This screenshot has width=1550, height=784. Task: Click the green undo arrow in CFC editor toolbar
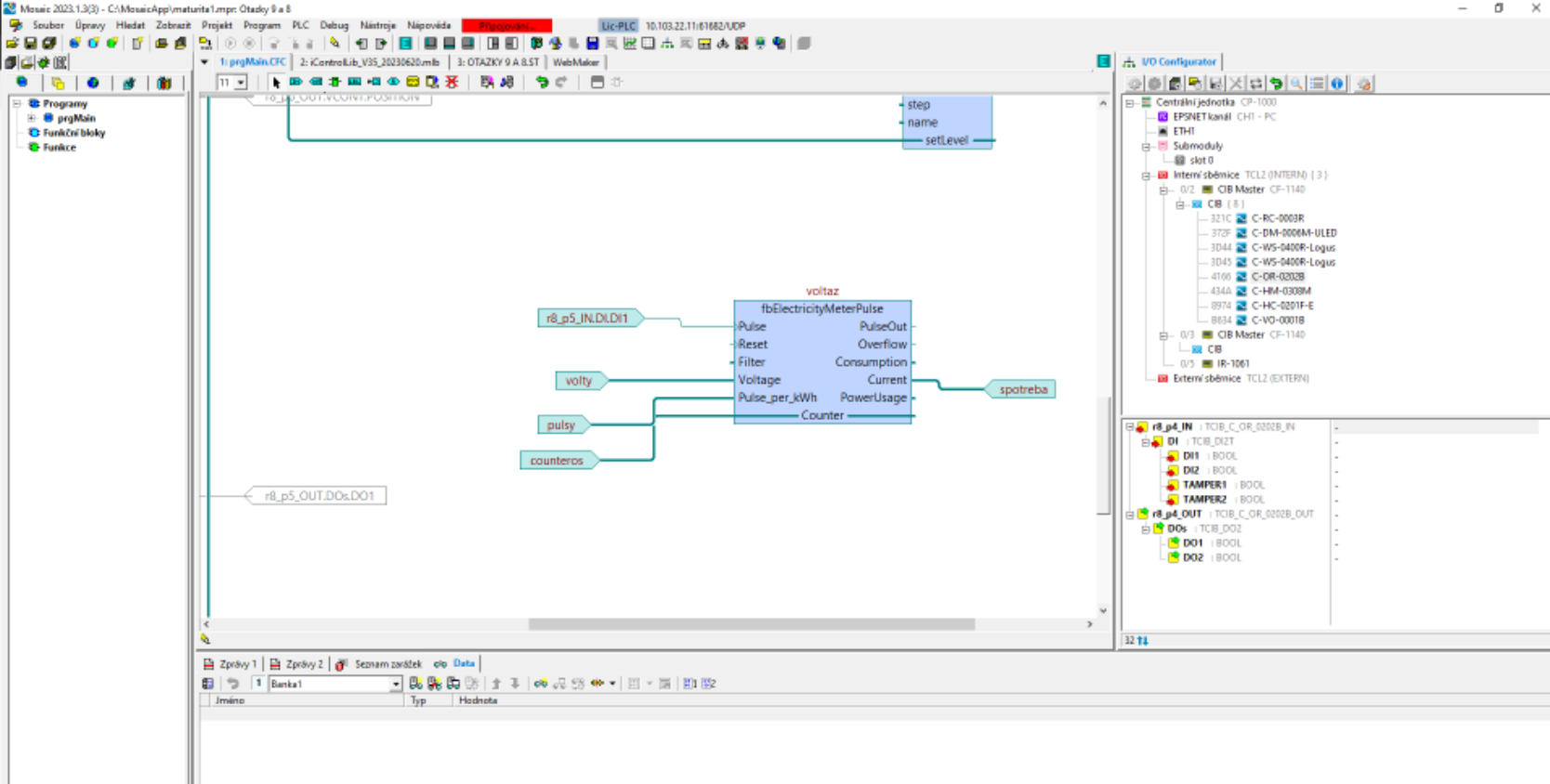coord(542,83)
